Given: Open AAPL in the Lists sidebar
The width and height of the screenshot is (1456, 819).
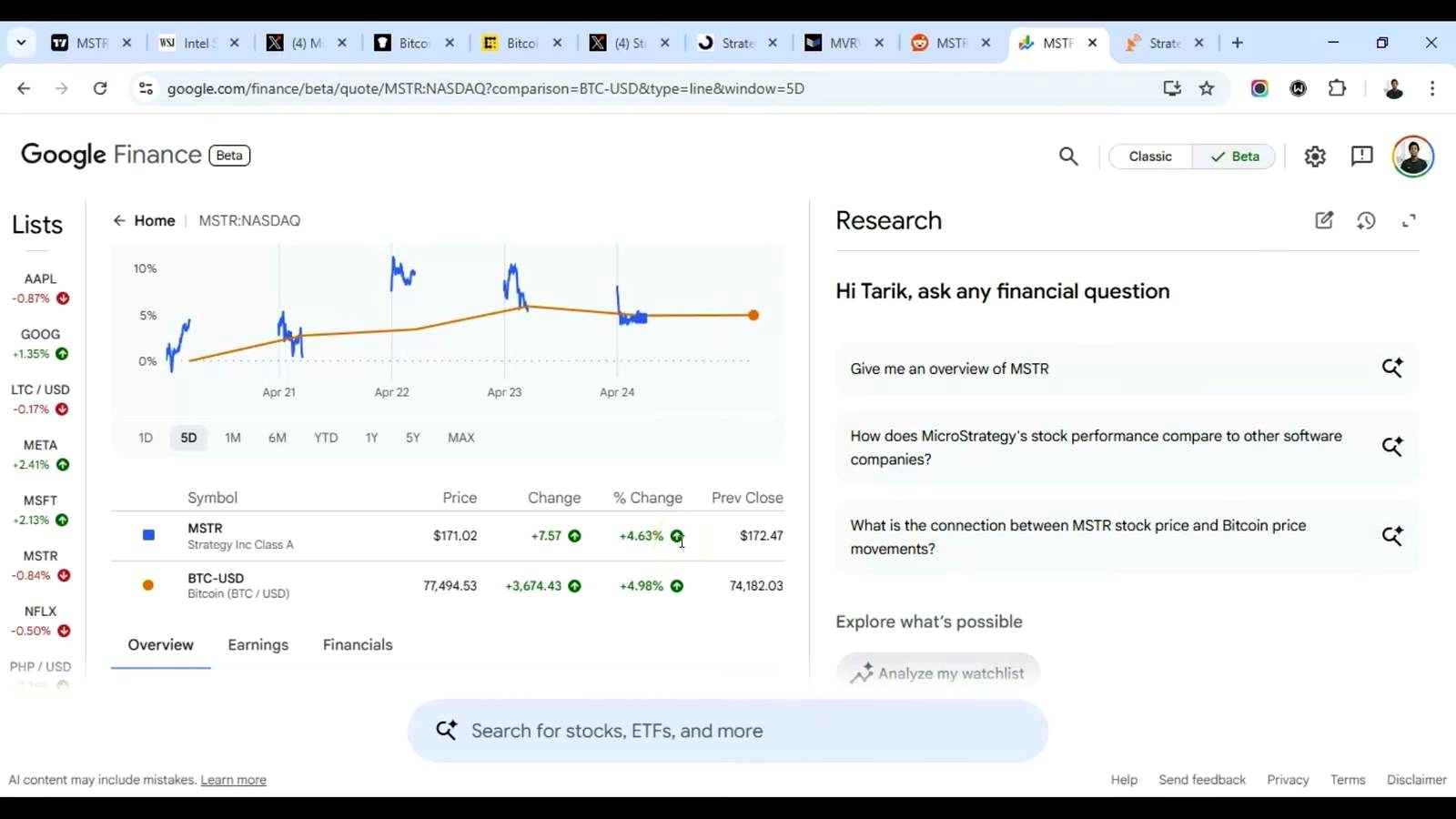Looking at the screenshot, I should [41, 288].
